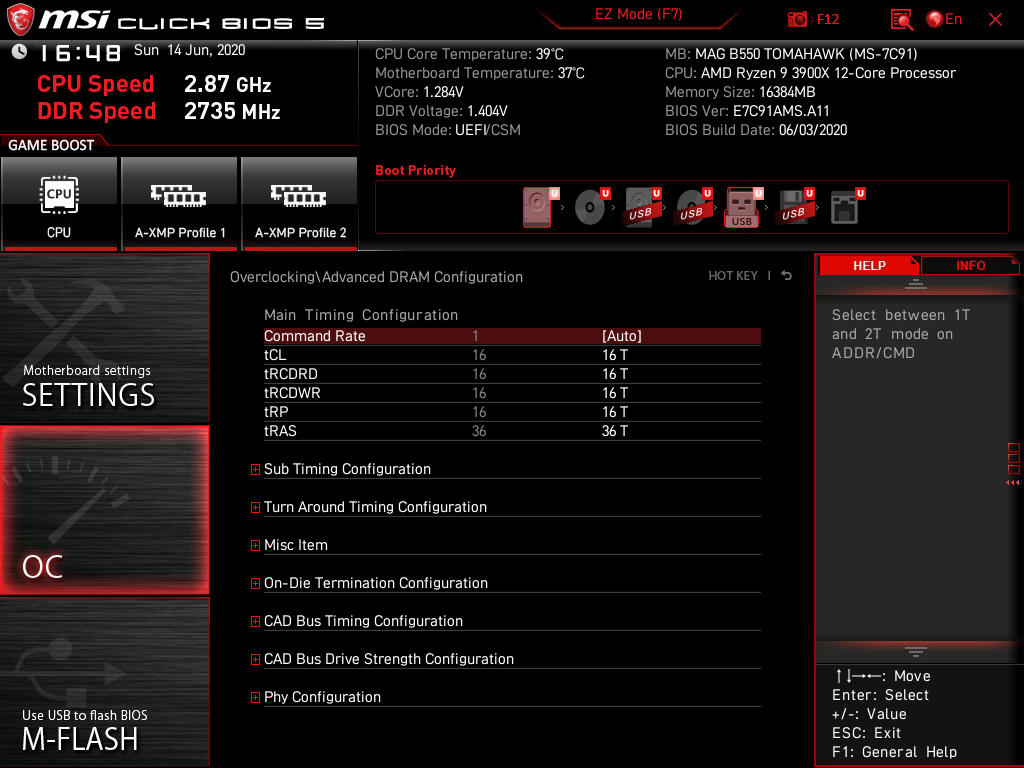1024x768 pixels.
Task: Click the tRAS value field 36 T
Action: pos(615,431)
